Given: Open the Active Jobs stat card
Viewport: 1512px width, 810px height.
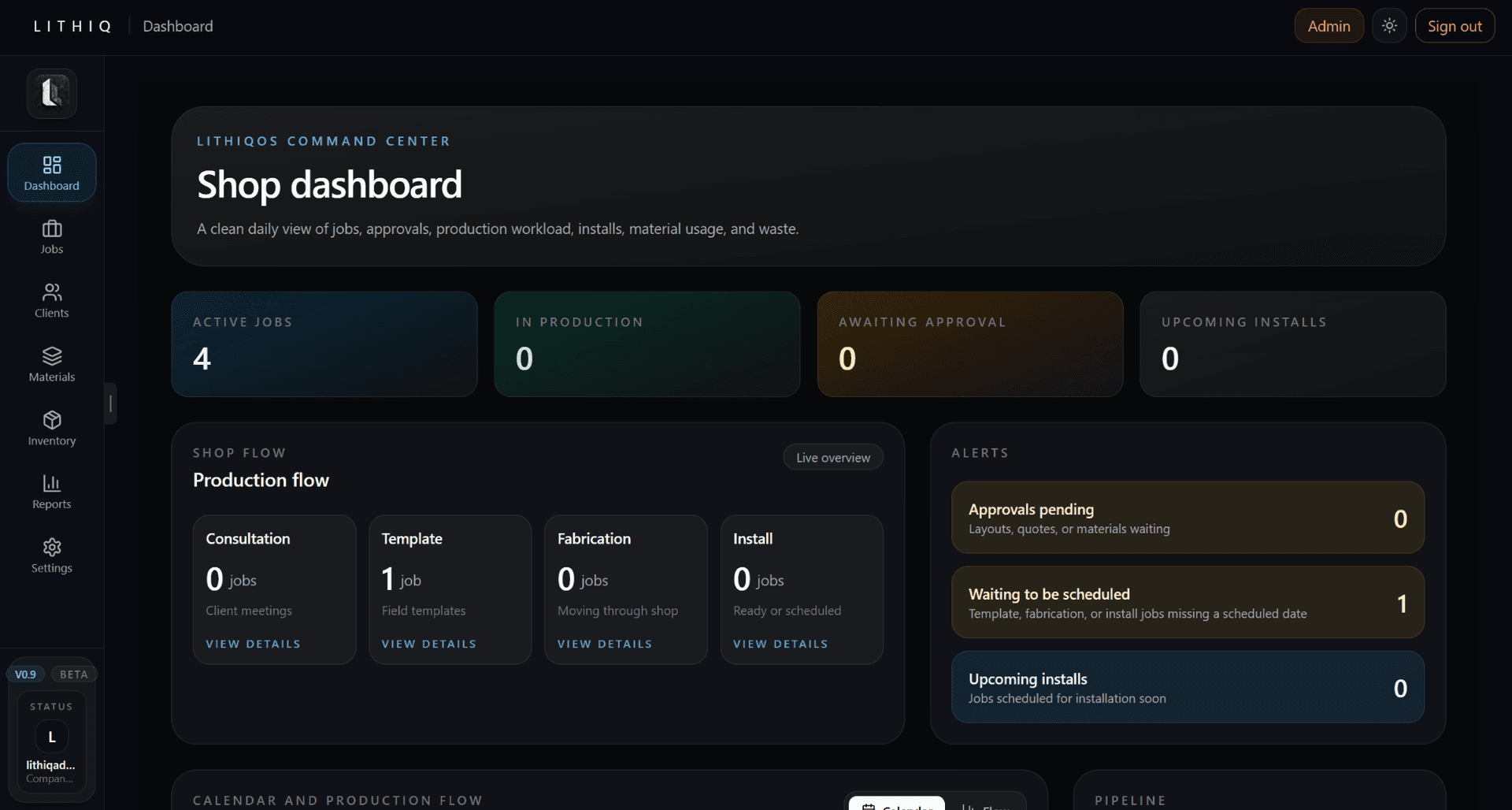Looking at the screenshot, I should click(324, 344).
